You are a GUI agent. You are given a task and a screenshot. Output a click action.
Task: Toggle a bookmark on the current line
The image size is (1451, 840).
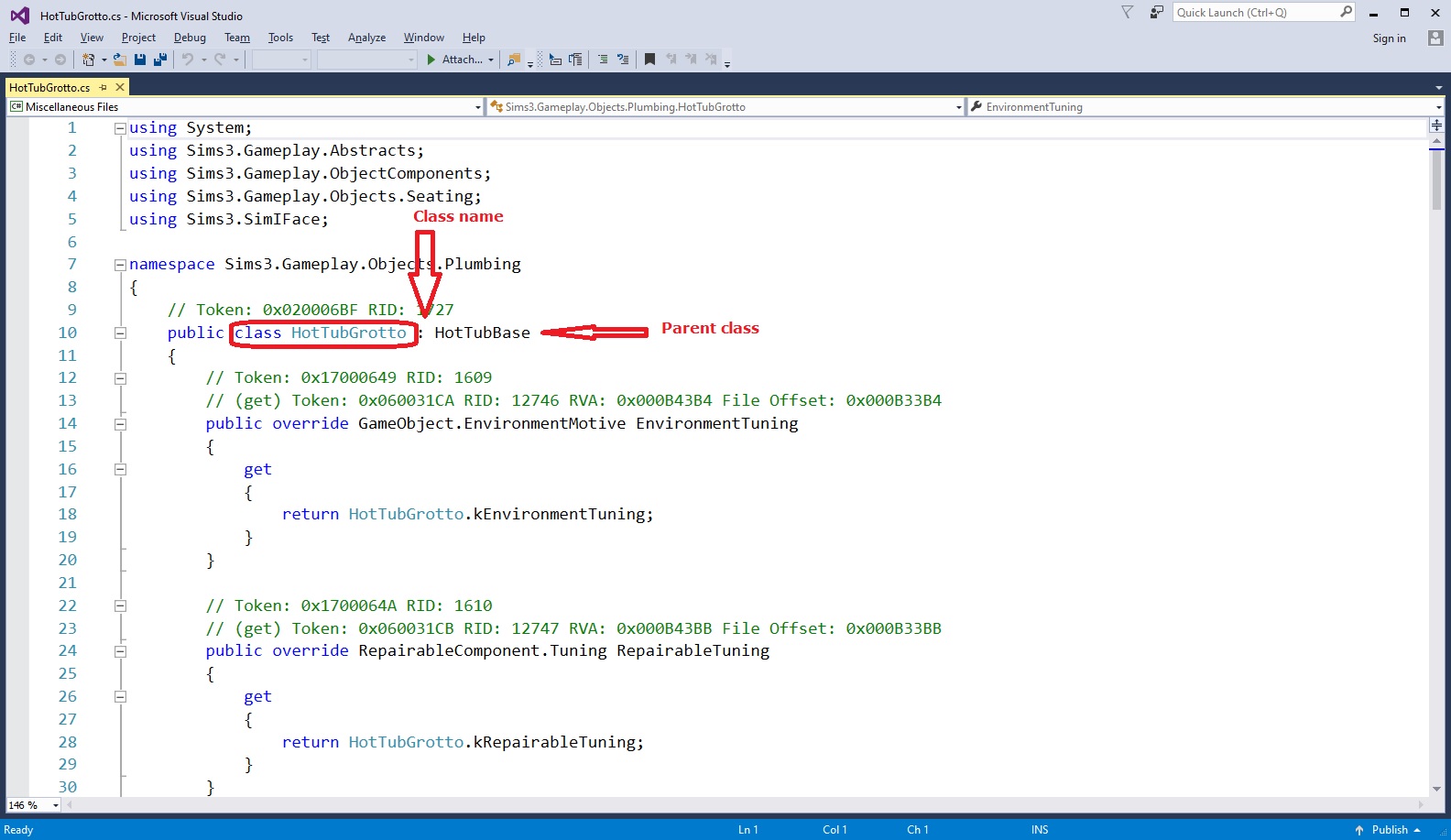click(649, 60)
